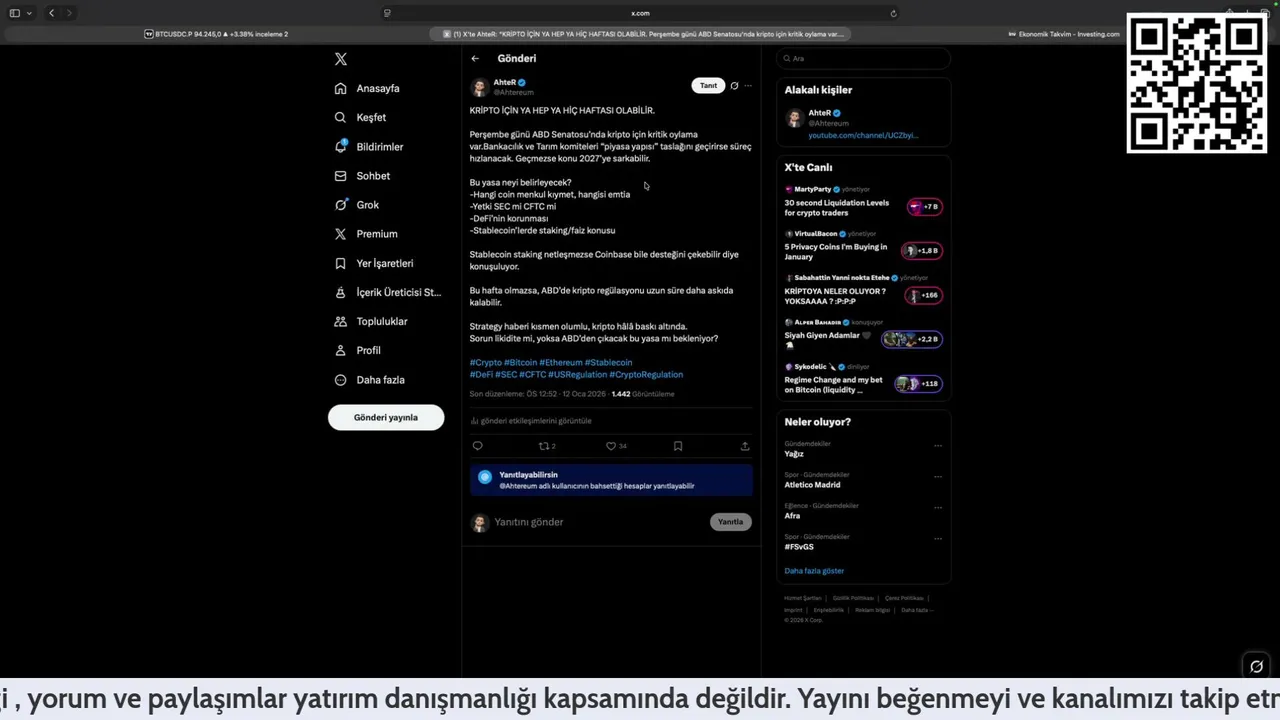
Task: Open post more options menu
Action: (x=747, y=86)
